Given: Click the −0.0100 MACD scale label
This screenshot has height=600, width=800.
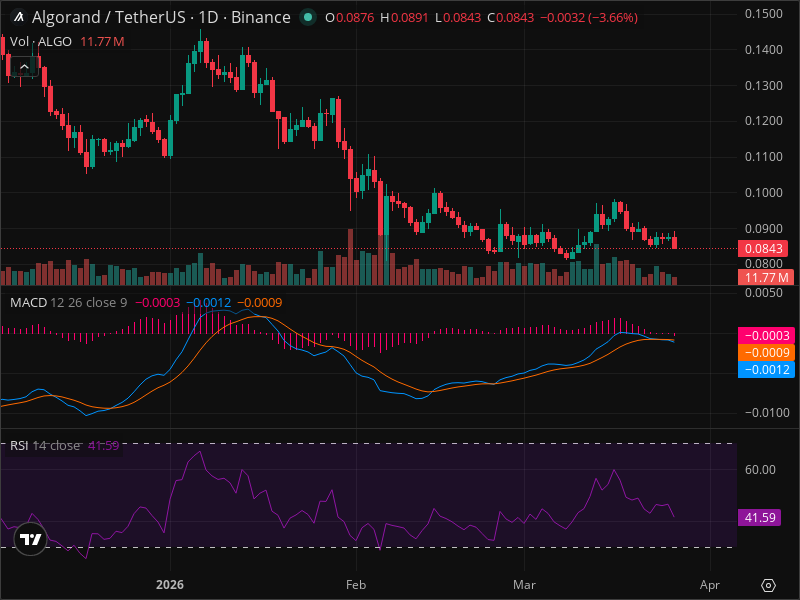Looking at the screenshot, I should pyautogui.click(x=766, y=412).
